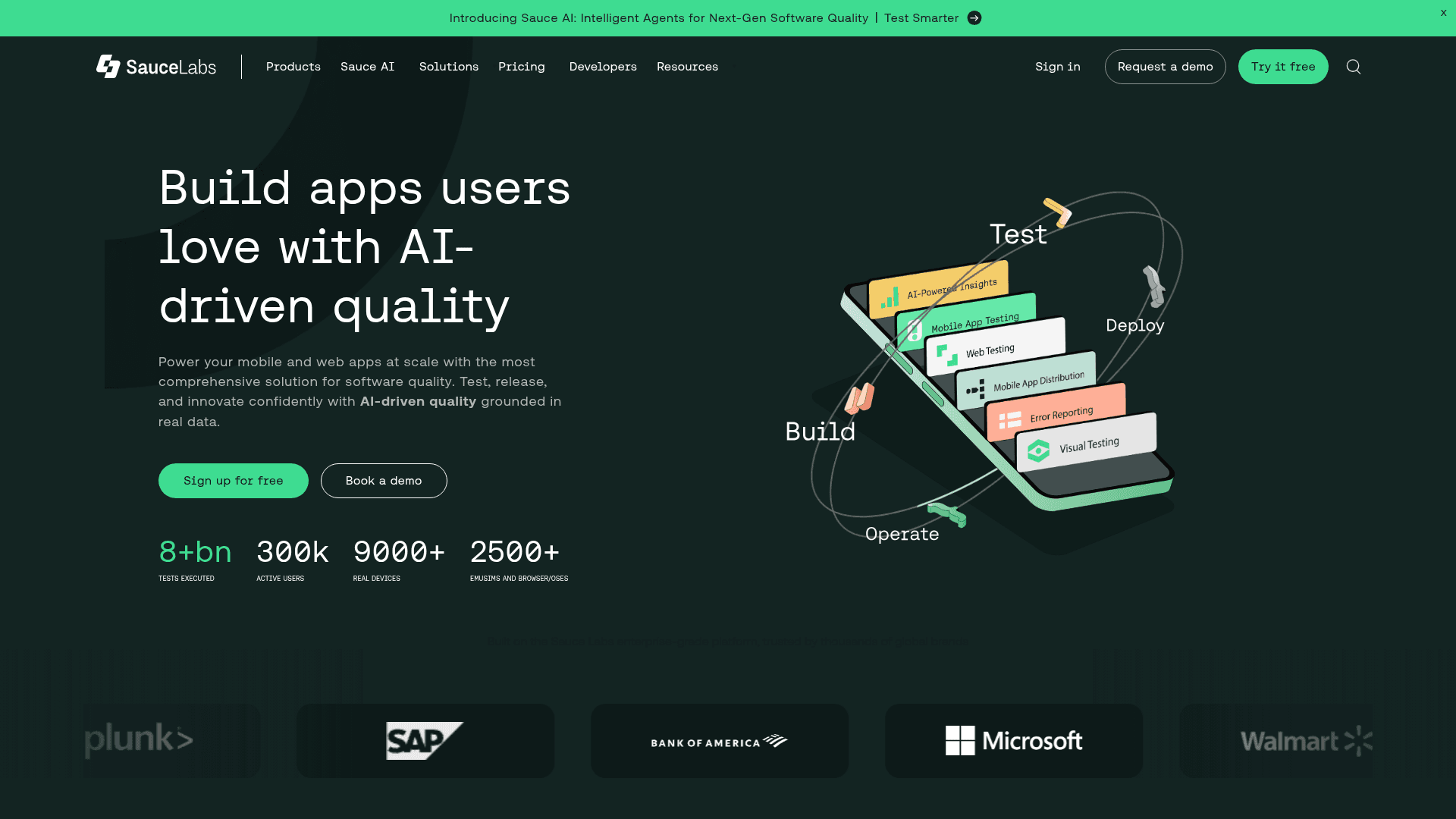Viewport: 1456px width, 819px height.
Task: Click the Sign in link
Action: point(1057,67)
